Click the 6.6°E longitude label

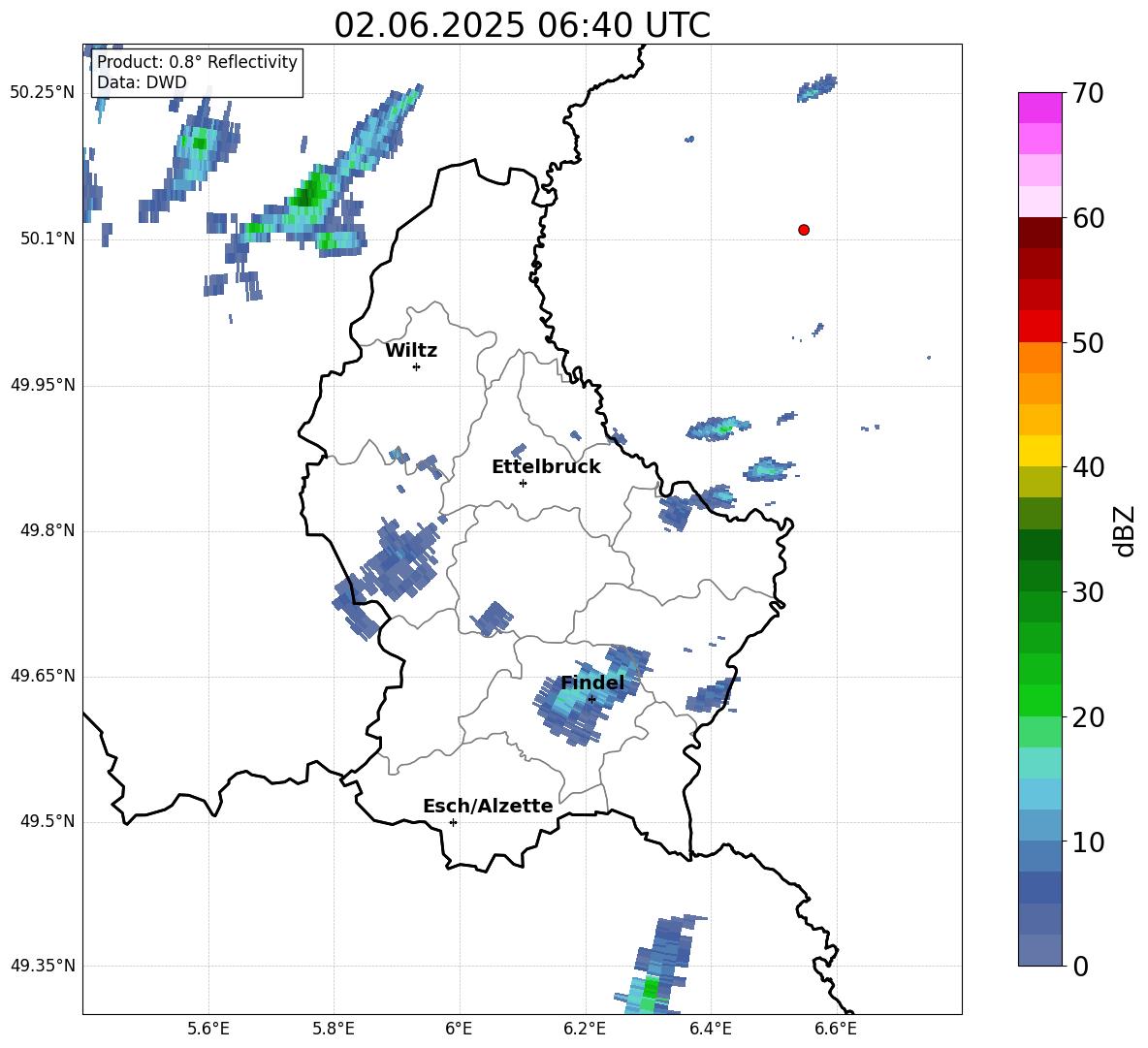[x=836, y=1029]
